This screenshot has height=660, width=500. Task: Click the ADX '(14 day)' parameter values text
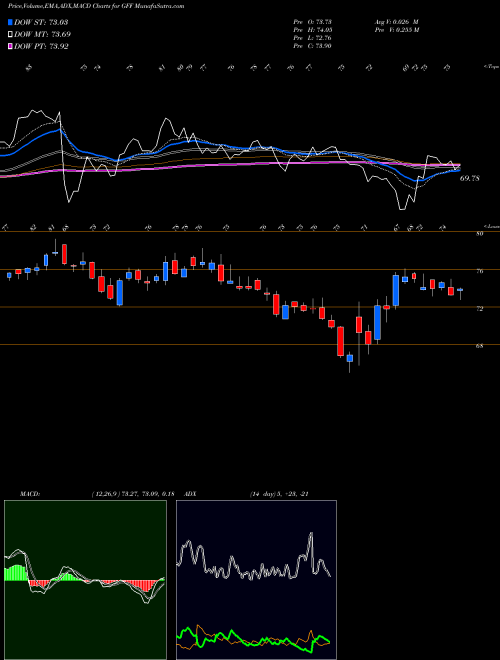tap(279, 494)
